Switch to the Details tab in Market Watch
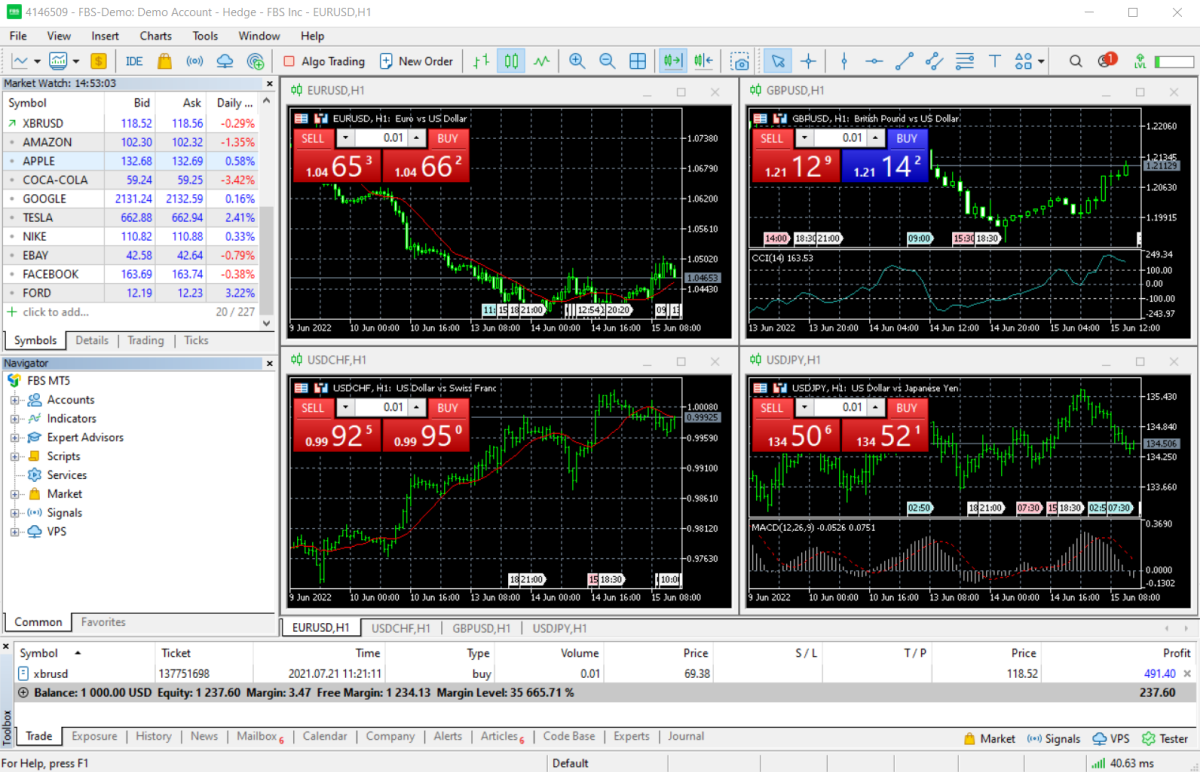The image size is (1200, 772). pyautogui.click(x=92, y=340)
